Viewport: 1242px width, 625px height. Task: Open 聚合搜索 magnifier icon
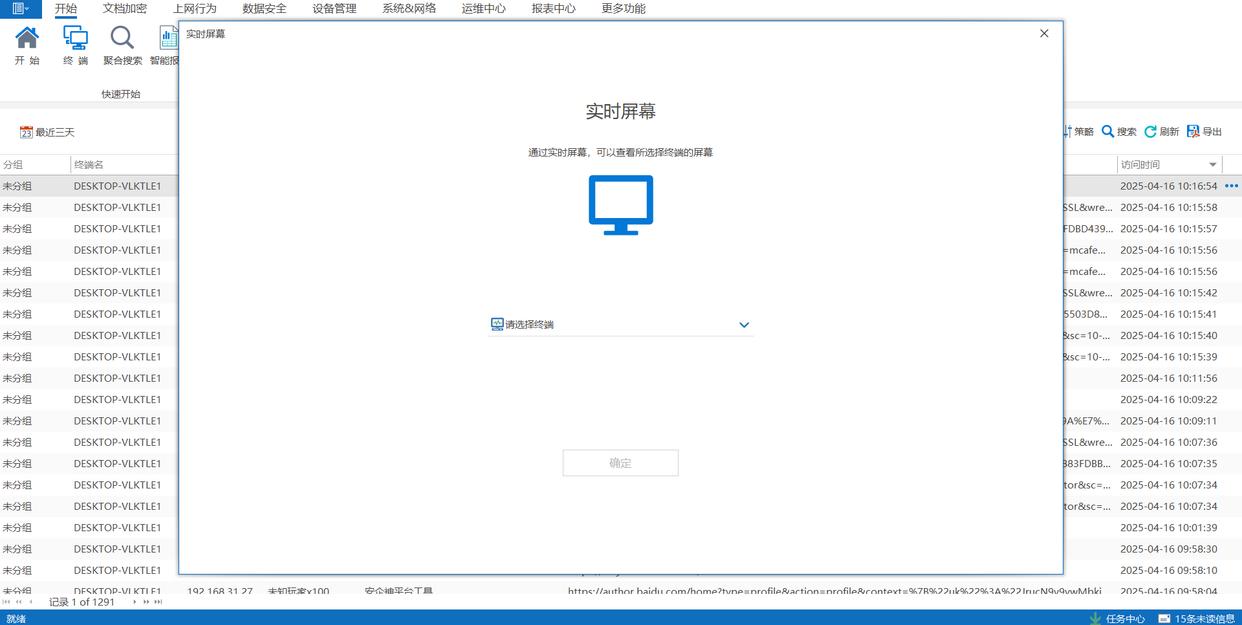coord(122,38)
